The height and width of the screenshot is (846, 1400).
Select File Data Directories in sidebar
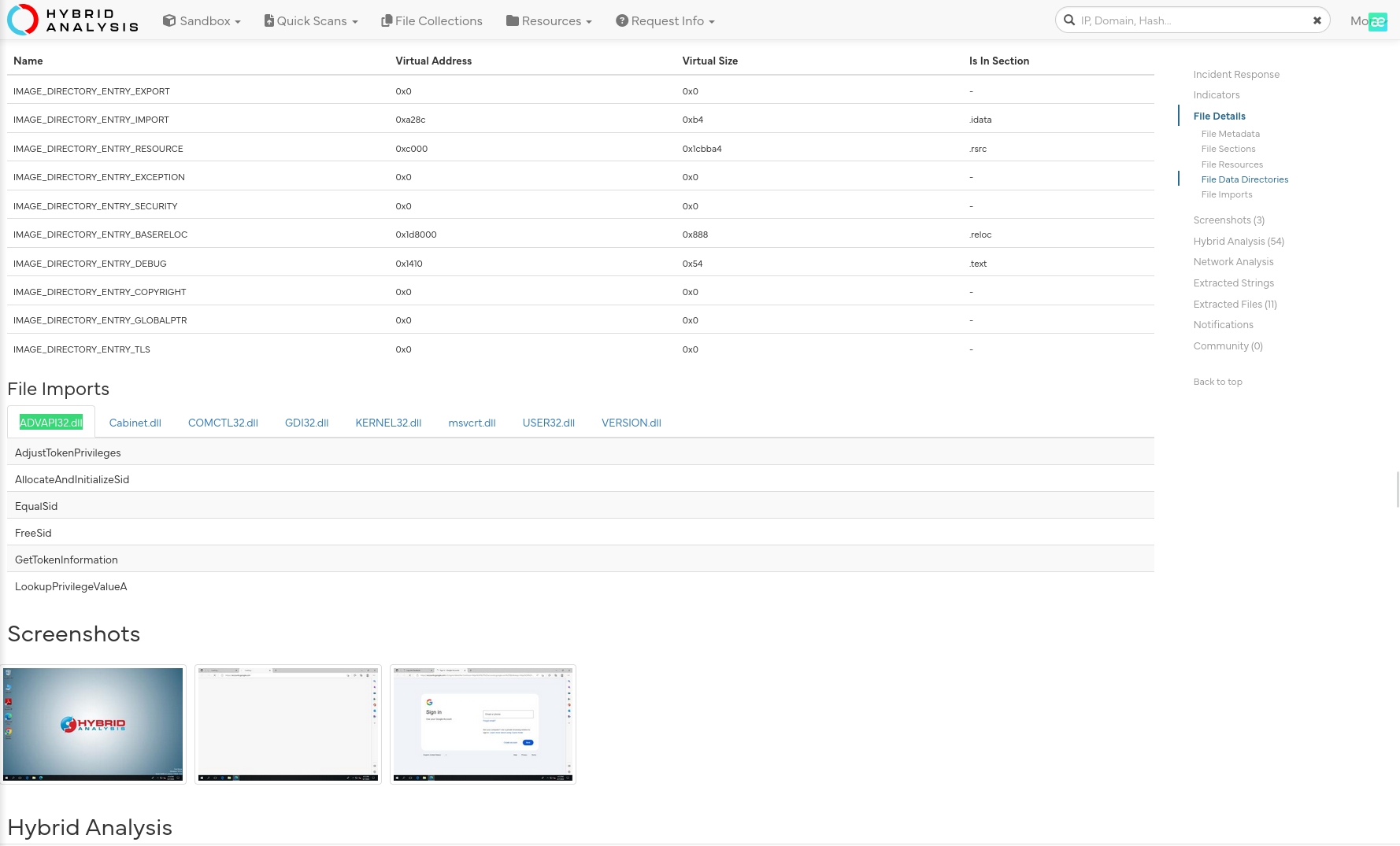coord(1245,179)
